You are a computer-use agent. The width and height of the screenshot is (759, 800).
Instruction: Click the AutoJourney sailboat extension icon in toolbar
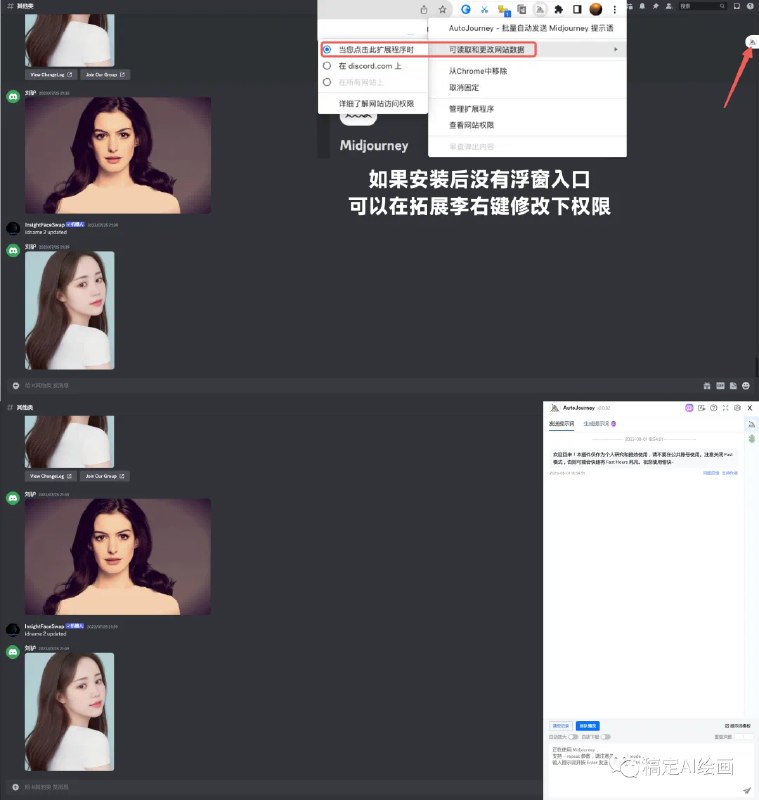540,9
